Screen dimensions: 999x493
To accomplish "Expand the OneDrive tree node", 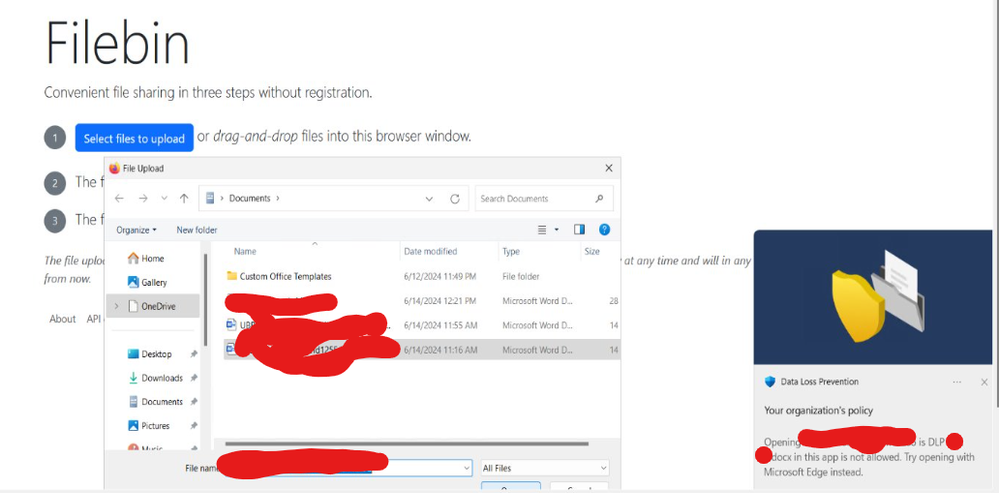I will pyautogui.click(x=116, y=306).
